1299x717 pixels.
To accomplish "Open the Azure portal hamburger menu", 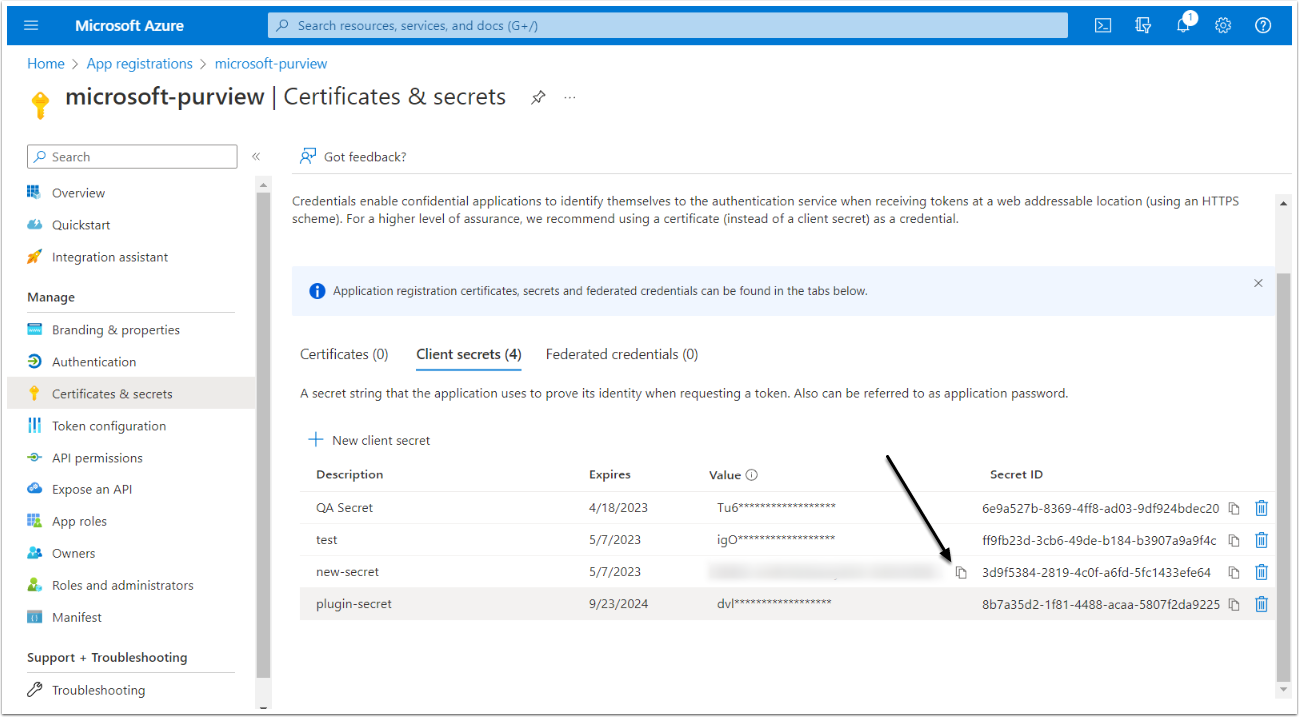I will coord(32,25).
